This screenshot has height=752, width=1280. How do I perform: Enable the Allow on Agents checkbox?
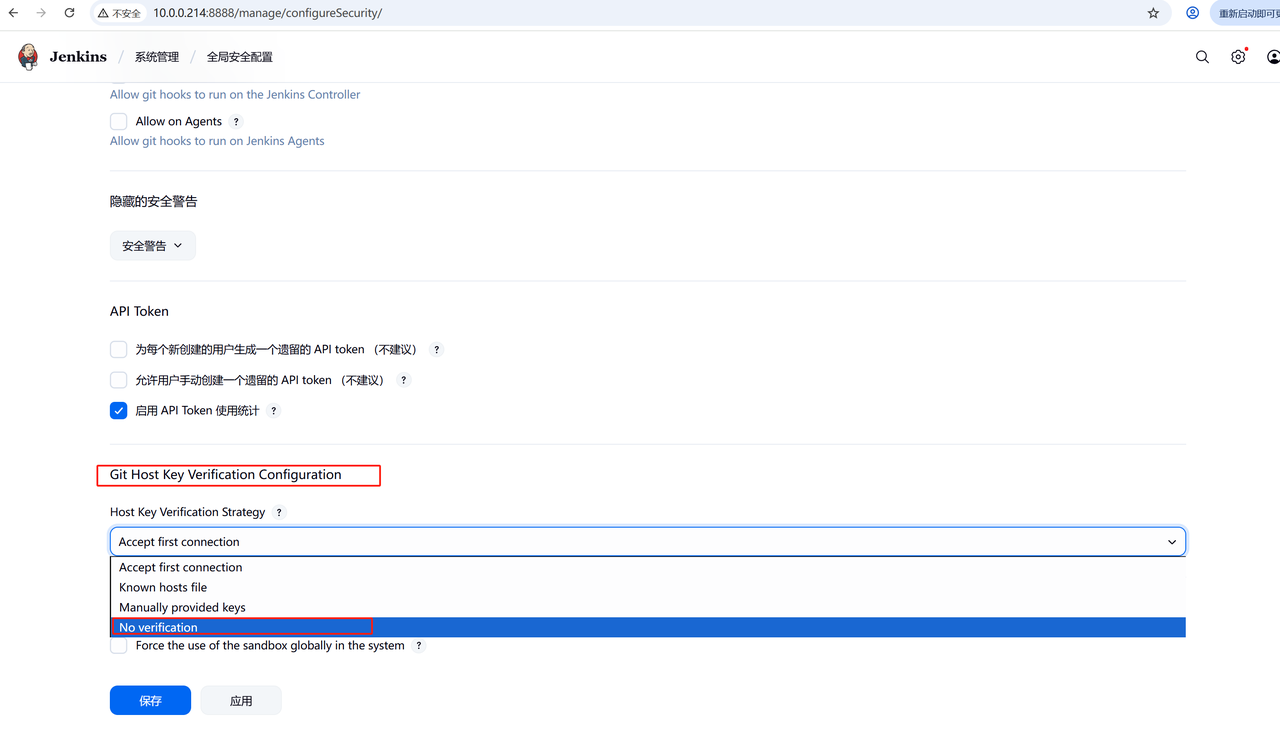pos(119,121)
